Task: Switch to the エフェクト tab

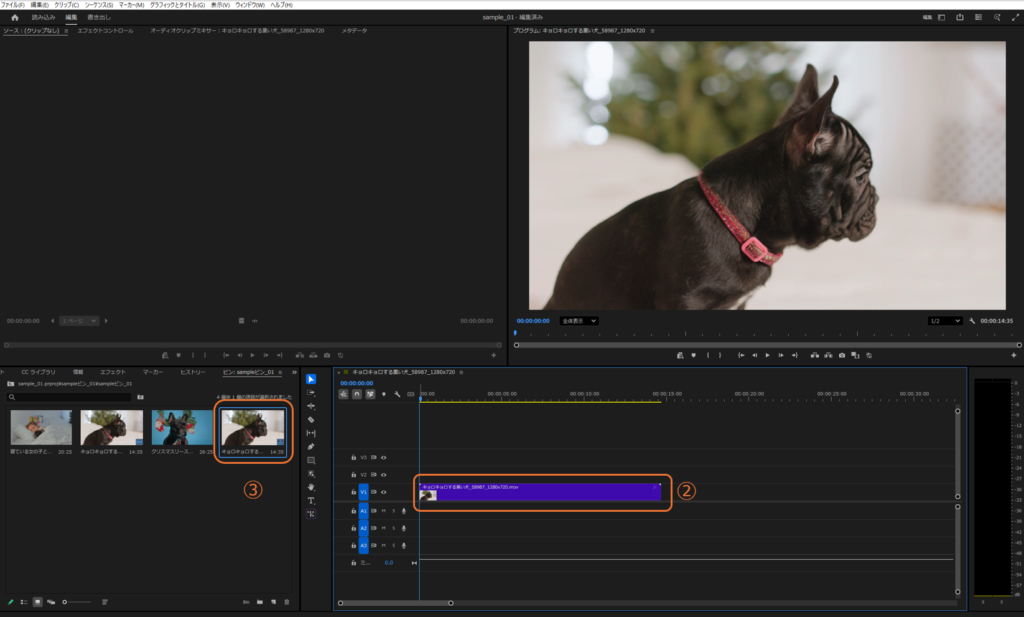Action: point(112,372)
